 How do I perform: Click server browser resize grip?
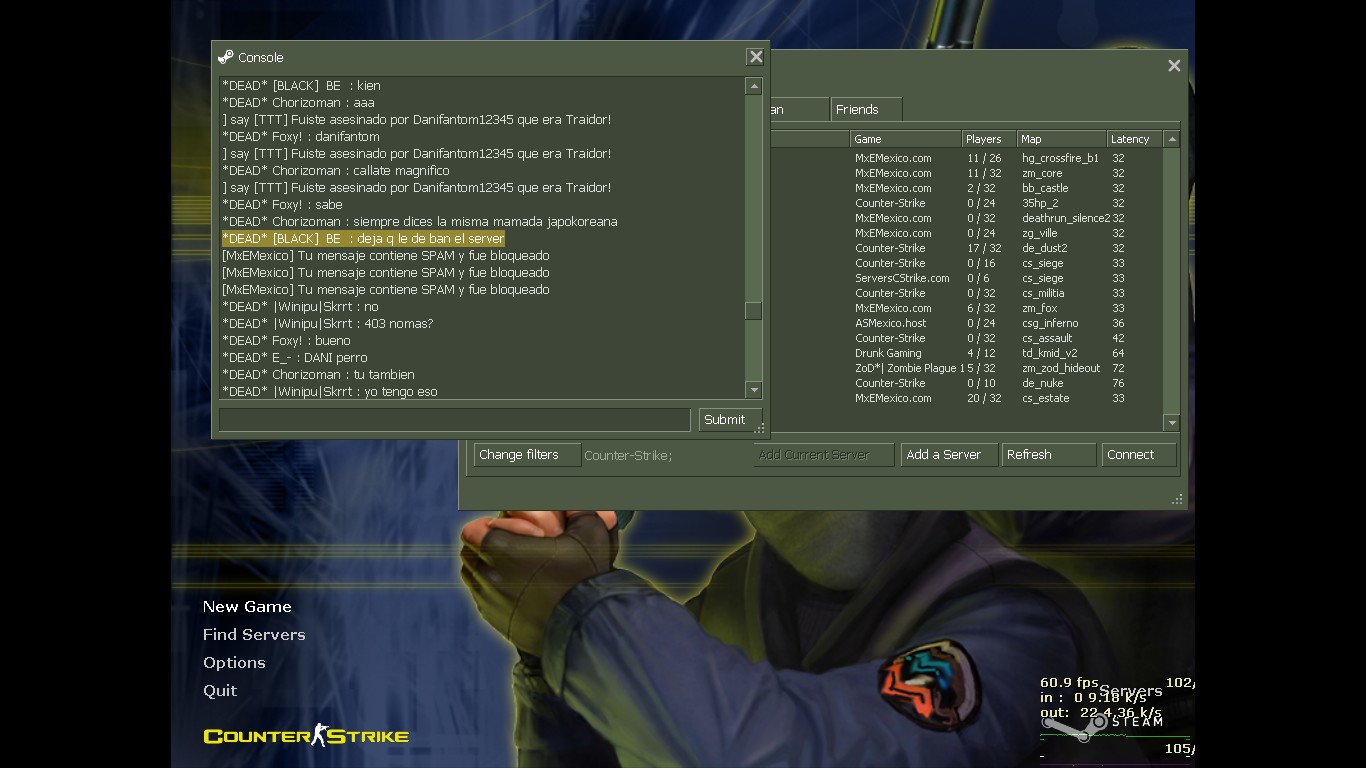coord(1177,499)
